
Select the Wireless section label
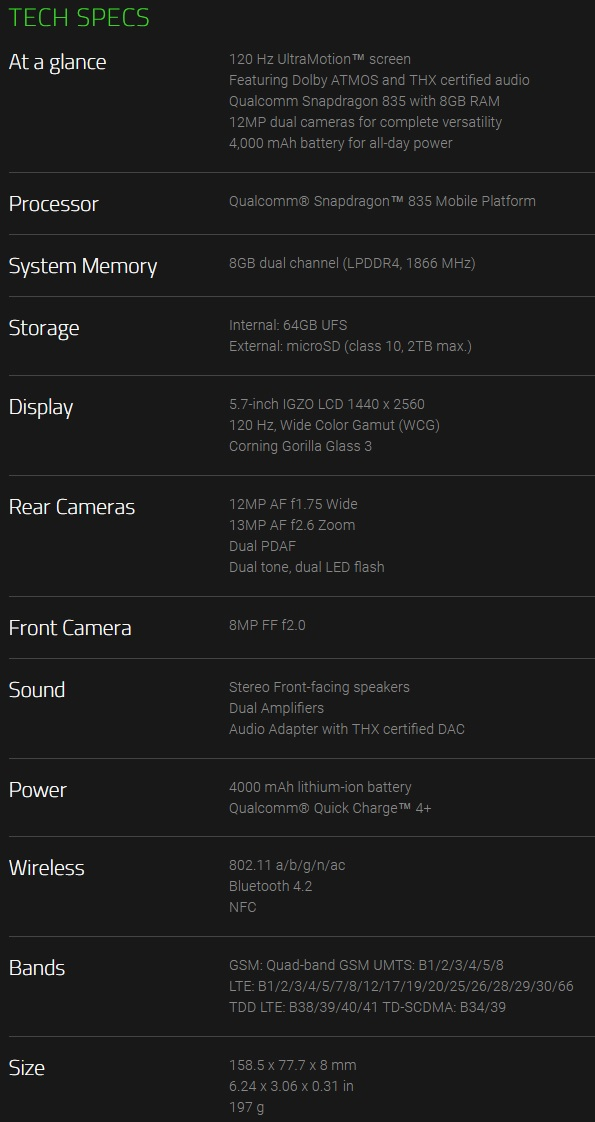click(x=46, y=868)
